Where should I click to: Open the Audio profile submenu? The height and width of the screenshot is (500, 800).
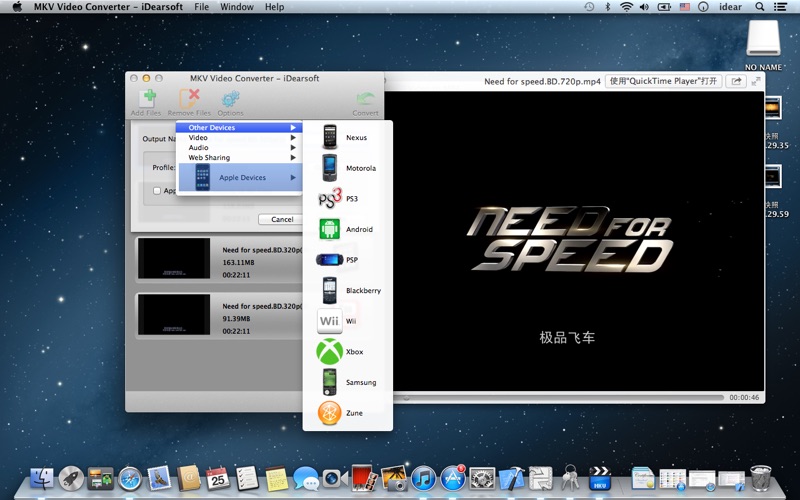[x=239, y=147]
